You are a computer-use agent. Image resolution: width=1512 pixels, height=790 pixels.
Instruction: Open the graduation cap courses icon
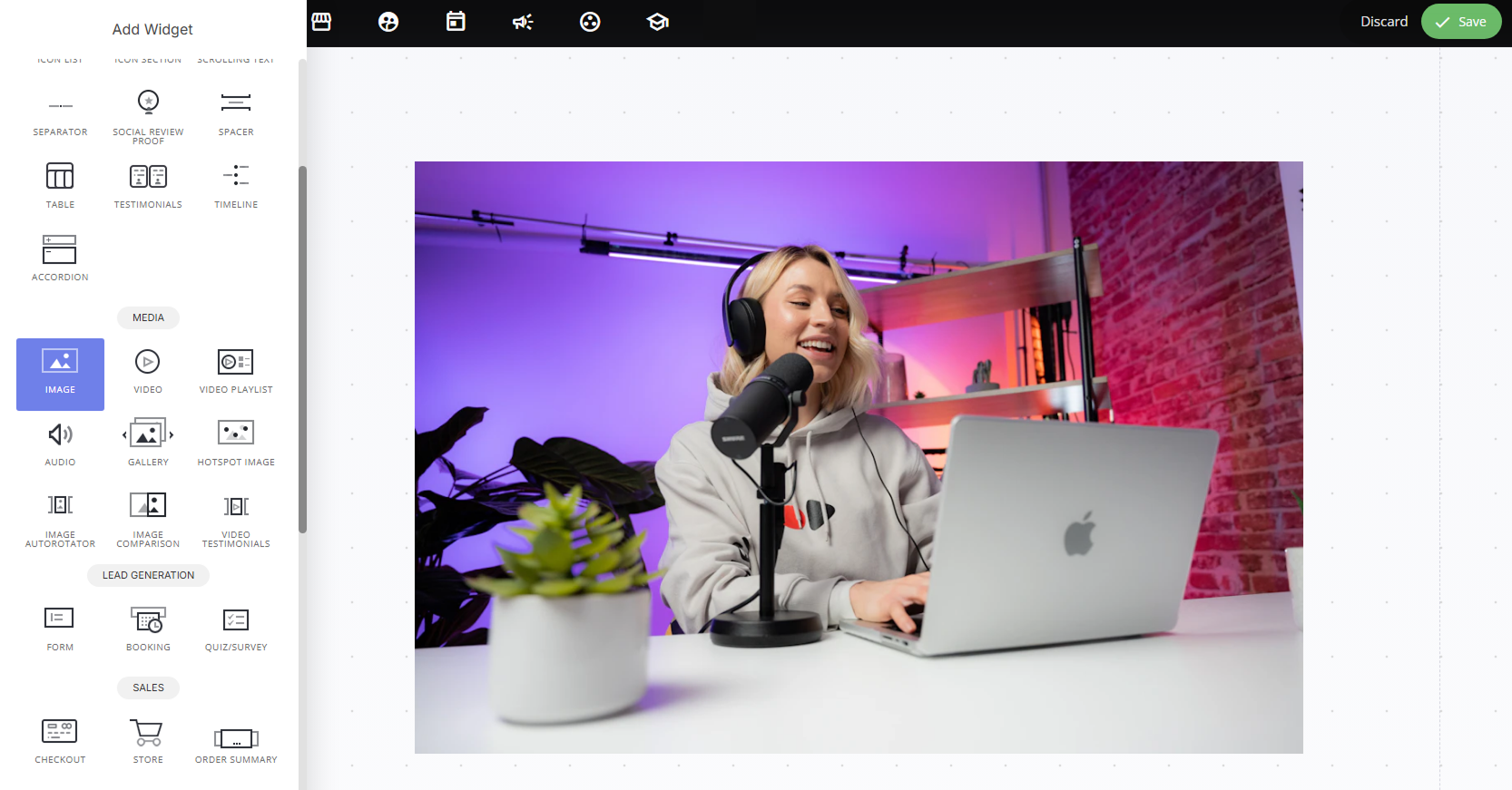(658, 22)
